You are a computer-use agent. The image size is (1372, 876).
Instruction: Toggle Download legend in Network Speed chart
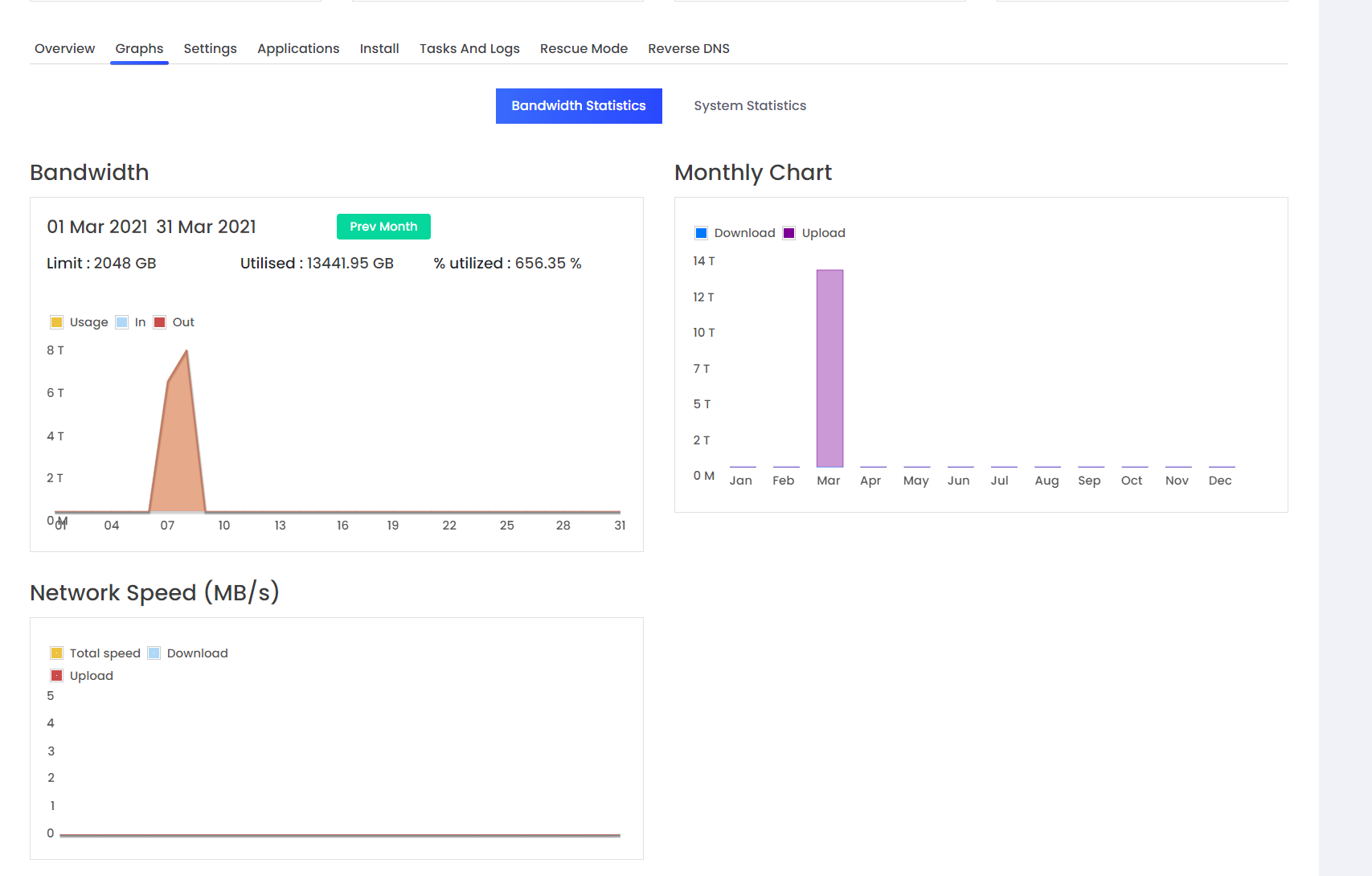[x=154, y=653]
